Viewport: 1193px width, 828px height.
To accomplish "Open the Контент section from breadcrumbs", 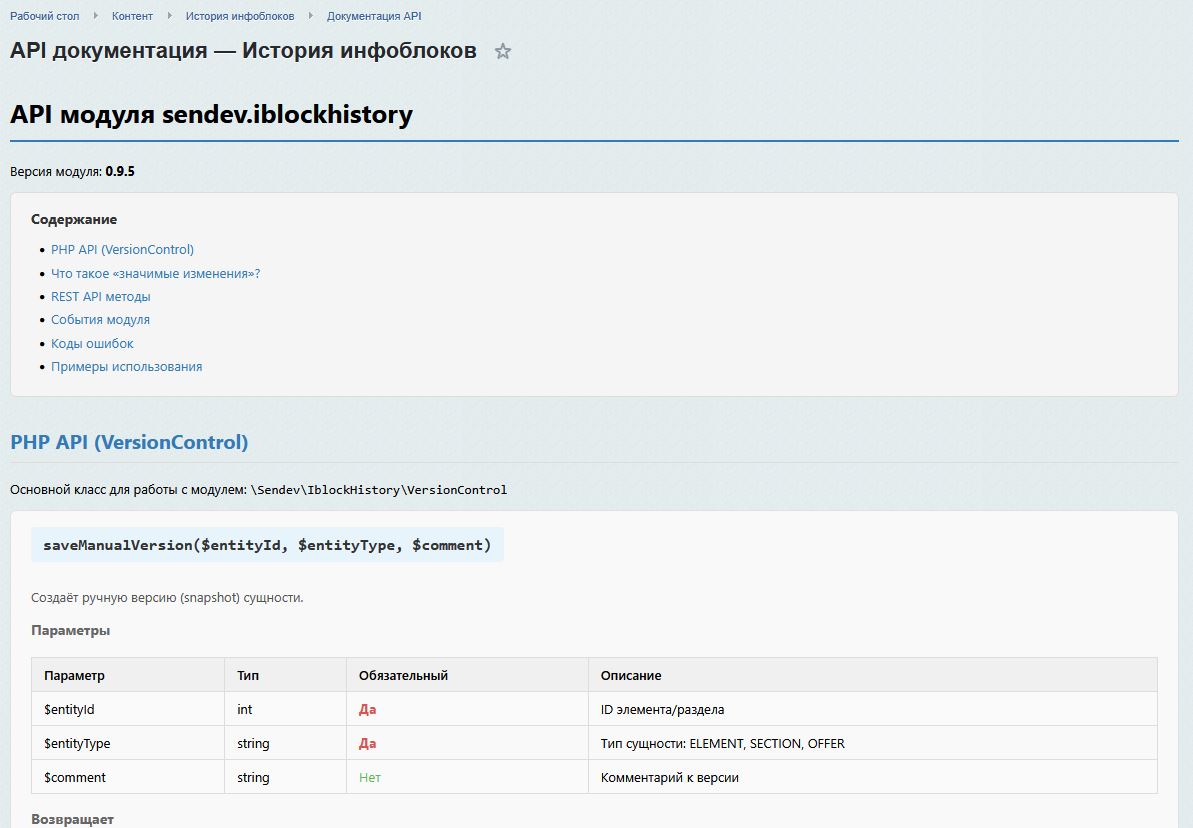I will [131, 16].
